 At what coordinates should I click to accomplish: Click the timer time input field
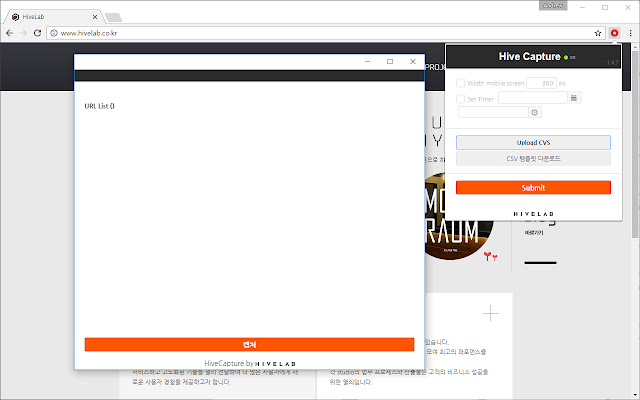(493, 112)
